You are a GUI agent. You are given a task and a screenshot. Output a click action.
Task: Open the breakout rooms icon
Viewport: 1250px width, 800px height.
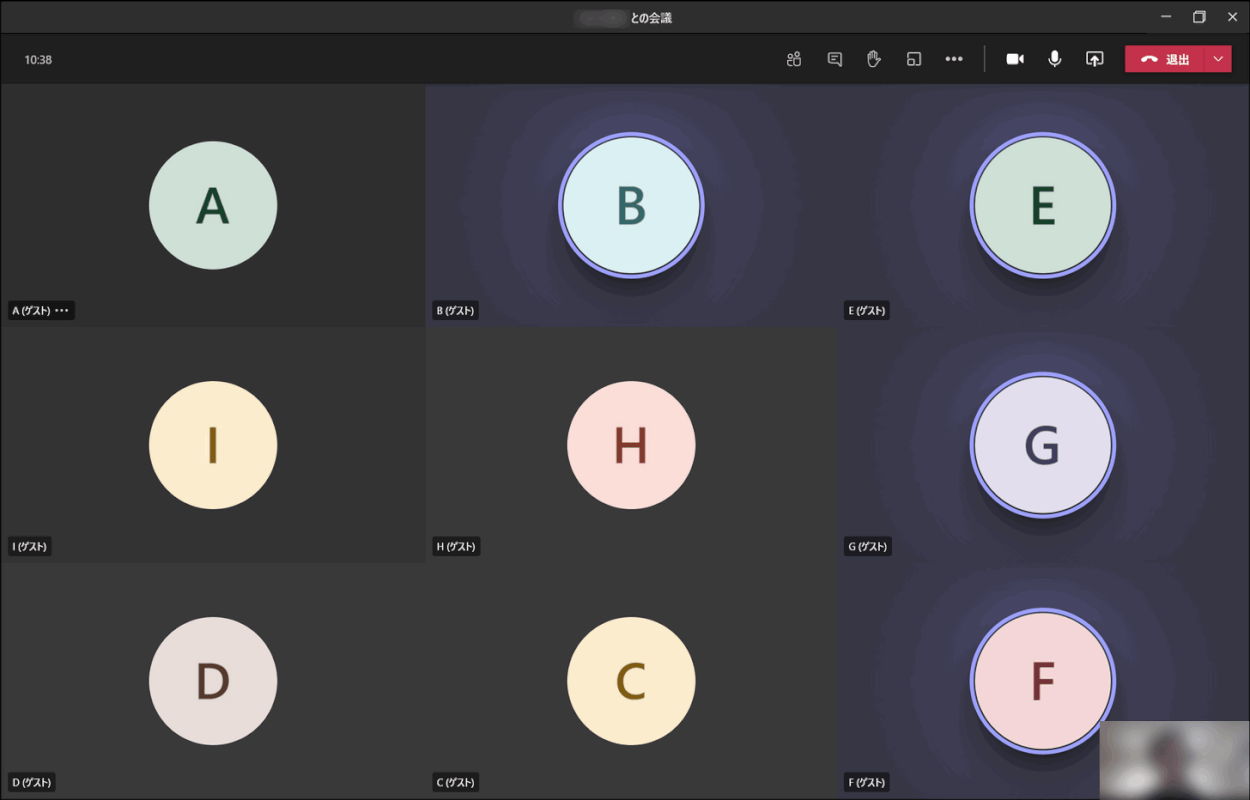(913, 59)
